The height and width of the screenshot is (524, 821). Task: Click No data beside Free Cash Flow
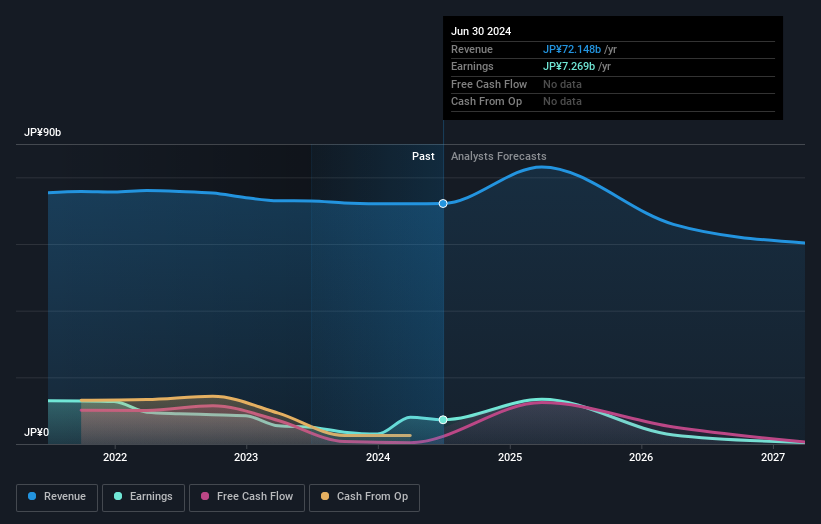click(562, 84)
